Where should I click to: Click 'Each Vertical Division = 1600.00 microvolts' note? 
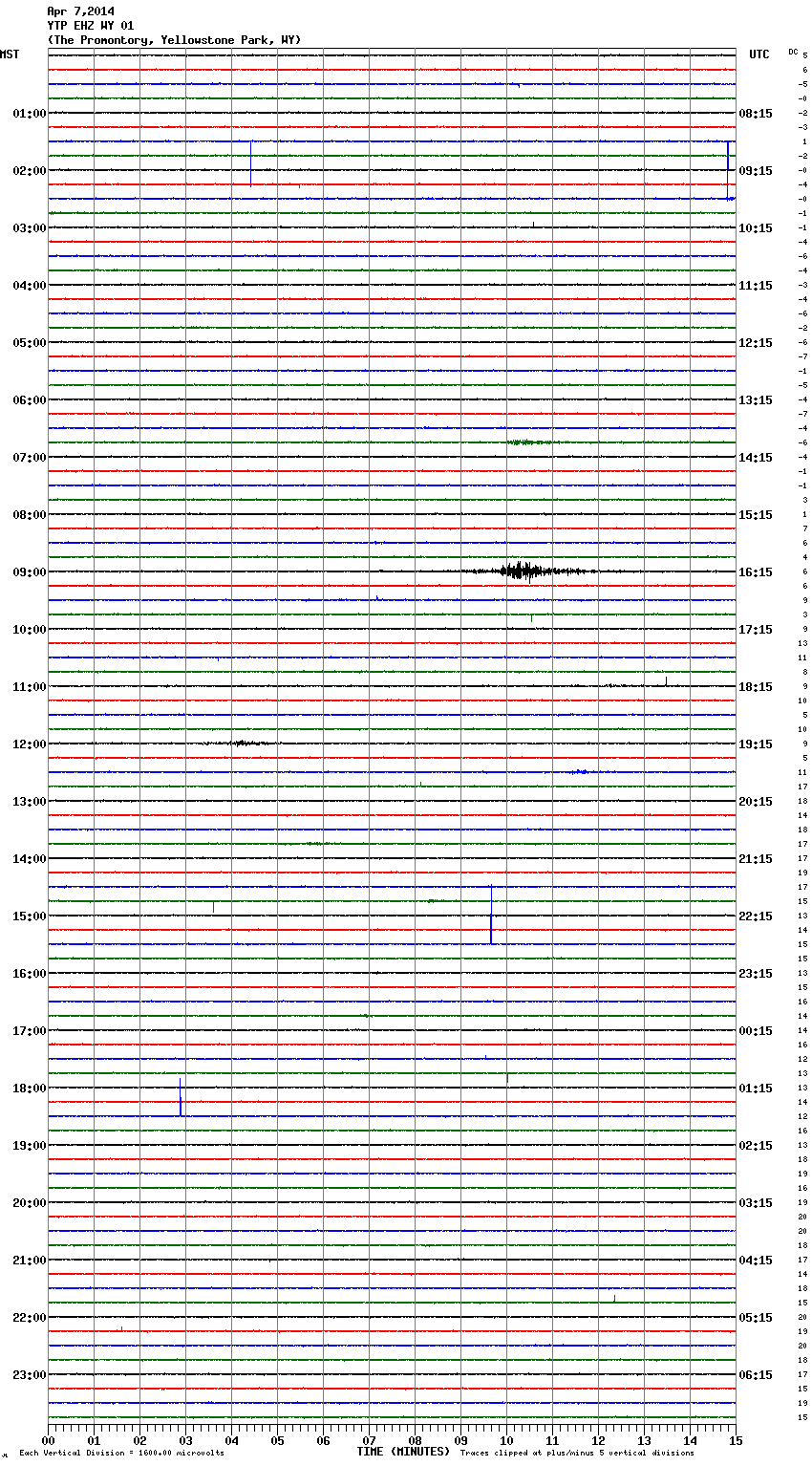point(121,1454)
